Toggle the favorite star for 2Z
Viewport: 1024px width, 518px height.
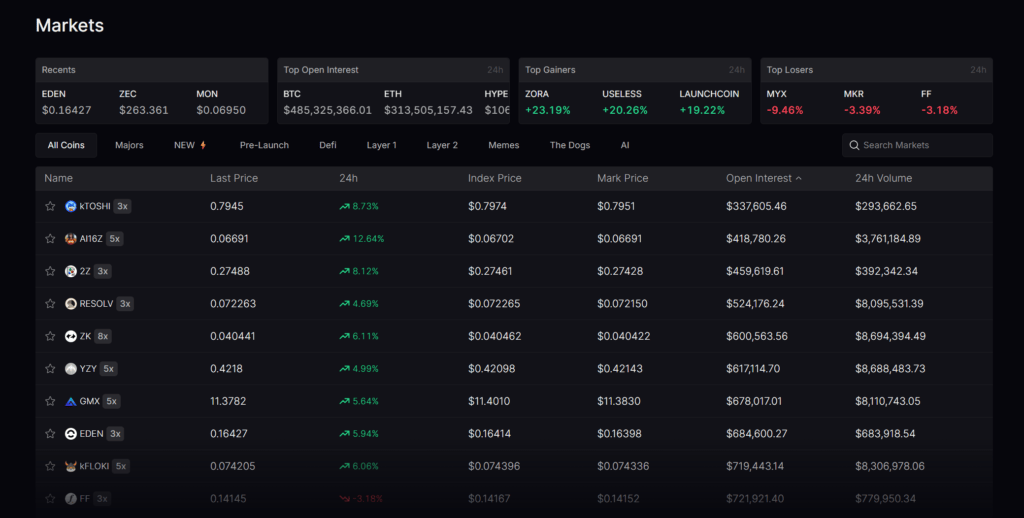[x=50, y=271]
